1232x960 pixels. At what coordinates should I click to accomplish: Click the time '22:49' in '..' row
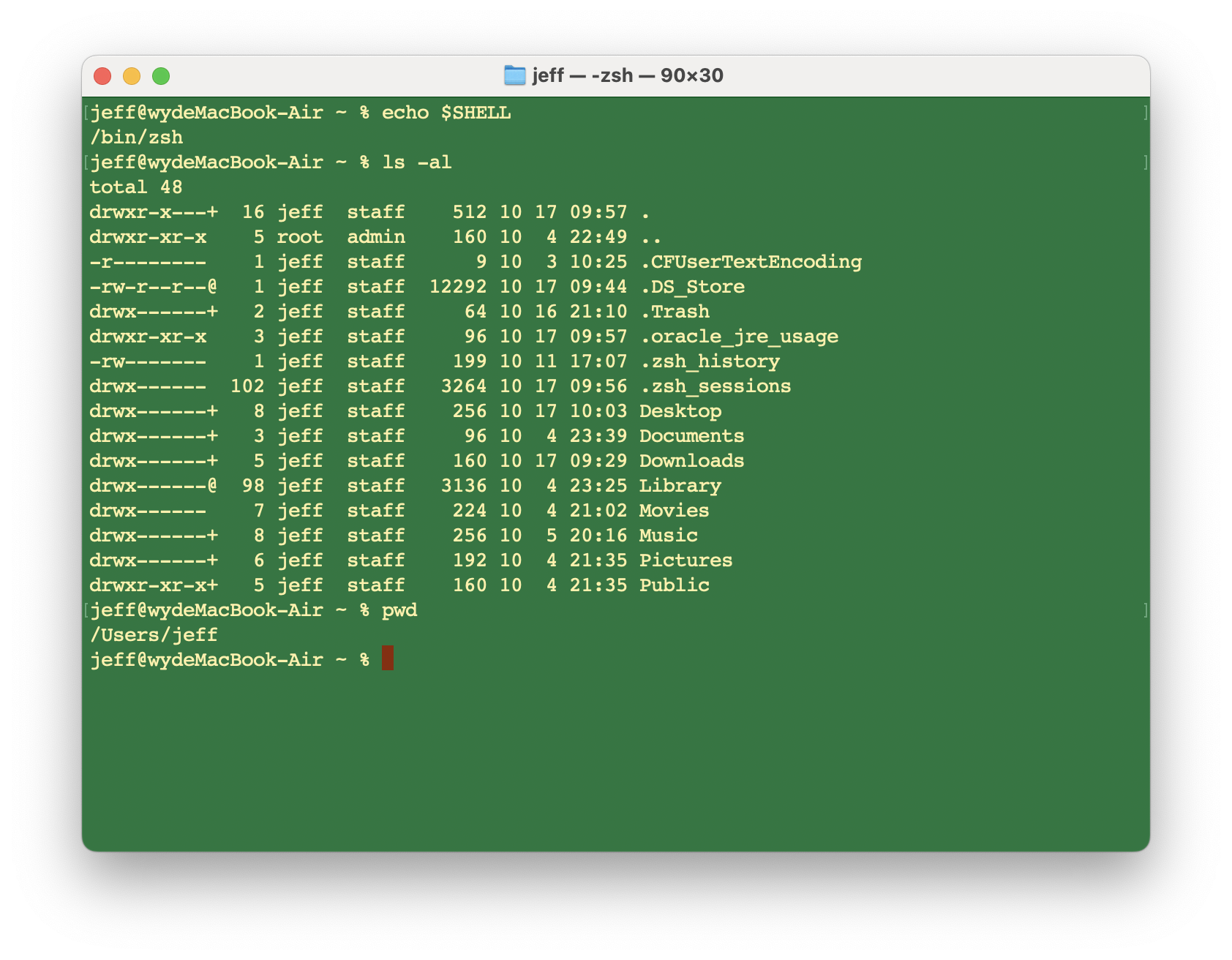pos(598,237)
